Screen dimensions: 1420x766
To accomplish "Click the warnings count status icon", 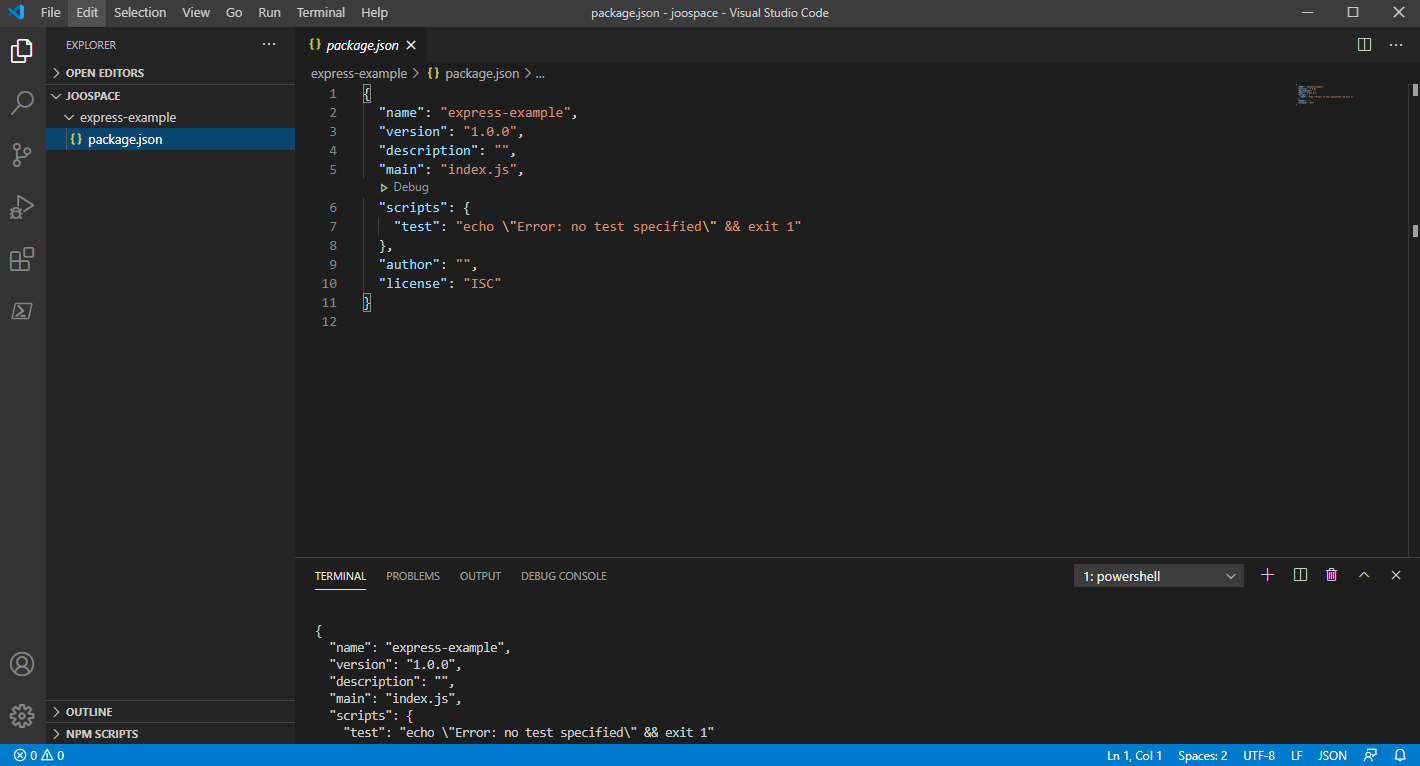I will click(x=53, y=756).
